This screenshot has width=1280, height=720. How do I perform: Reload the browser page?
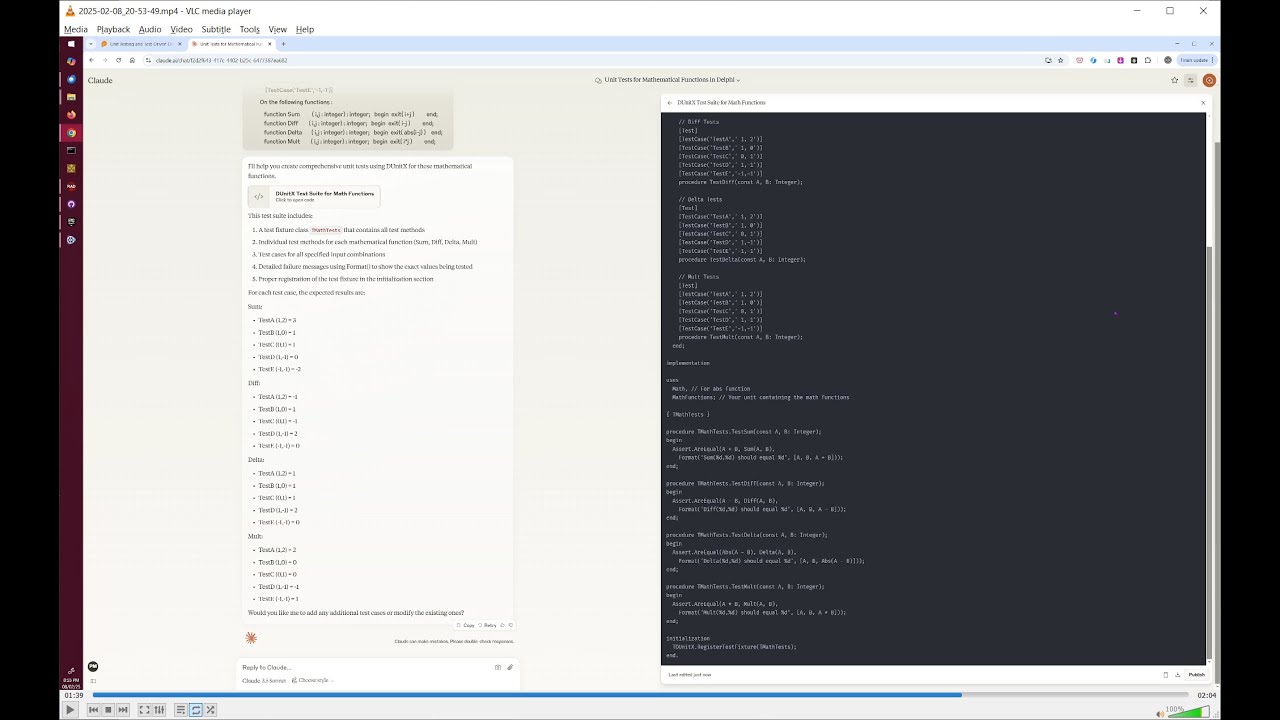(x=118, y=60)
